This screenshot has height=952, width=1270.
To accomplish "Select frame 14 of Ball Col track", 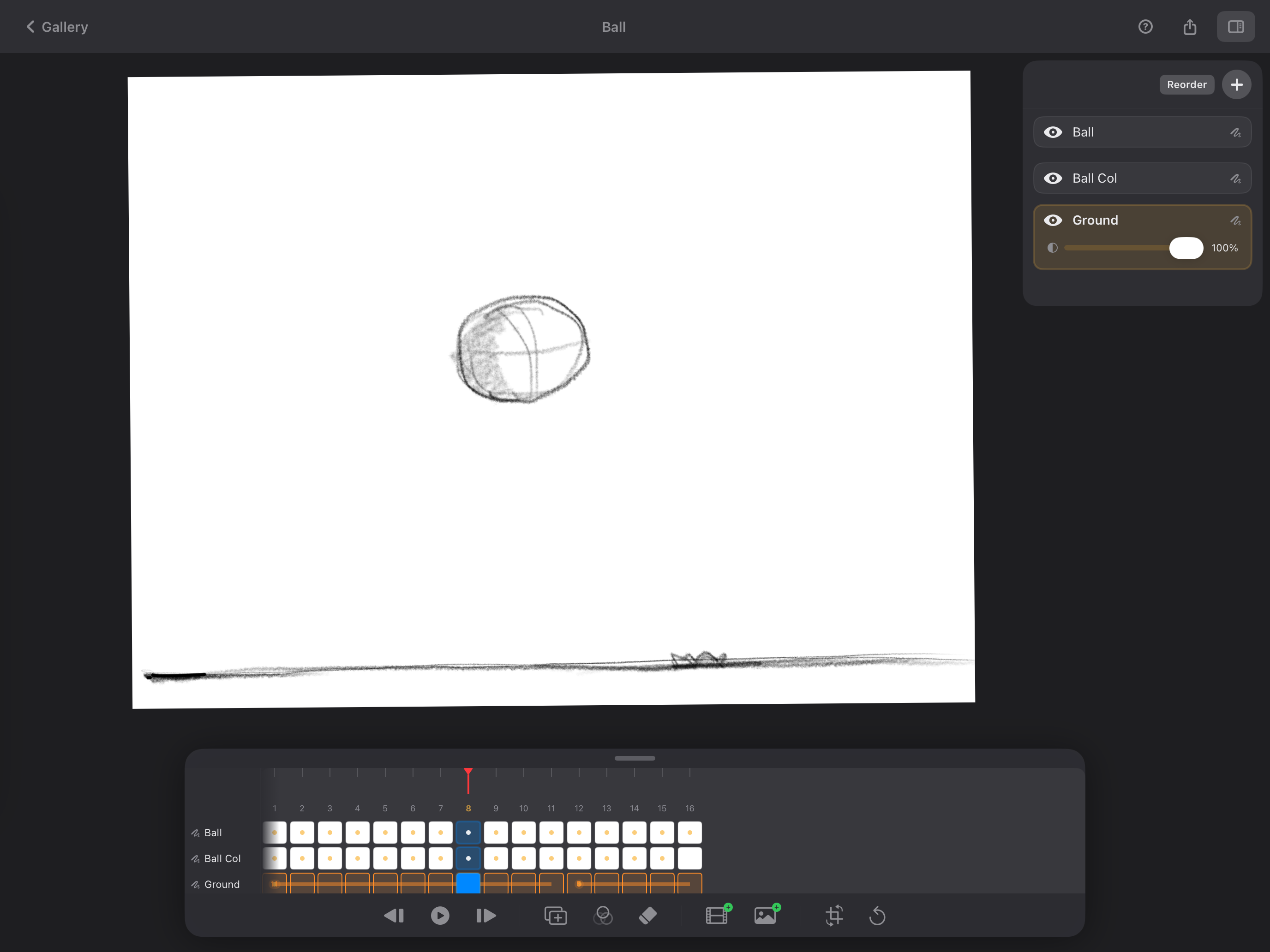I will [x=635, y=858].
